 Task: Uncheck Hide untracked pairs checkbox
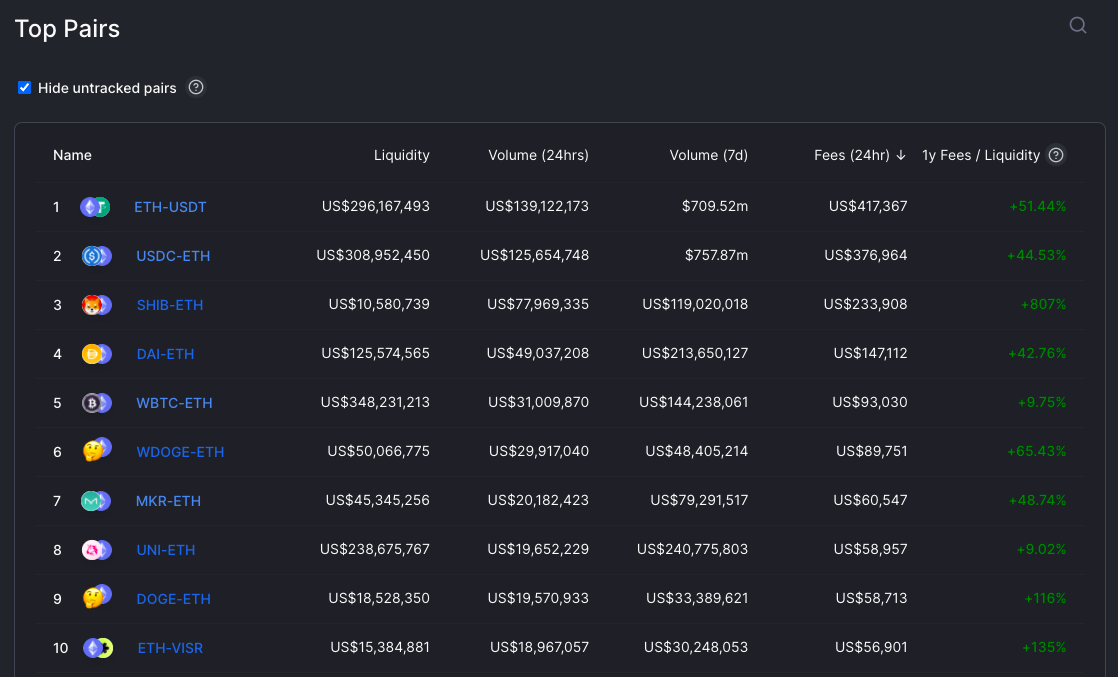(x=24, y=88)
